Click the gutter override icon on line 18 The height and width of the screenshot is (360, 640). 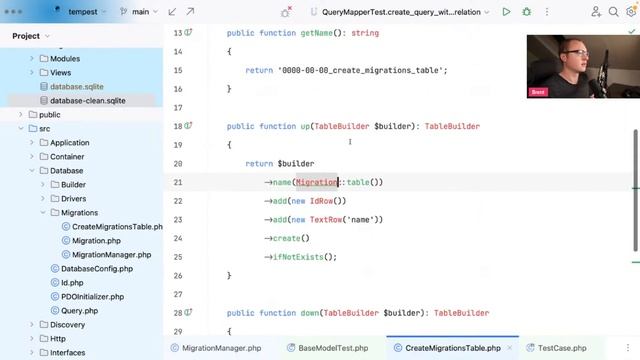188,126
